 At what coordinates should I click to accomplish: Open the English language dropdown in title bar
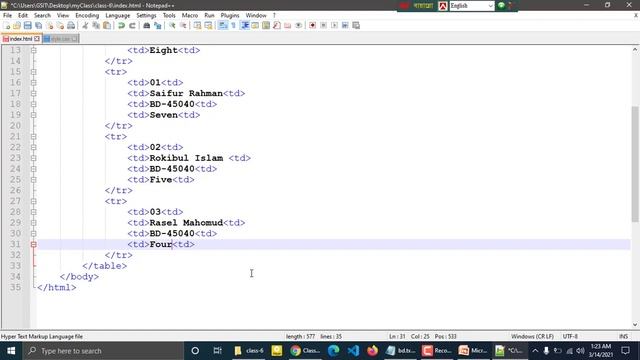coord(472,6)
